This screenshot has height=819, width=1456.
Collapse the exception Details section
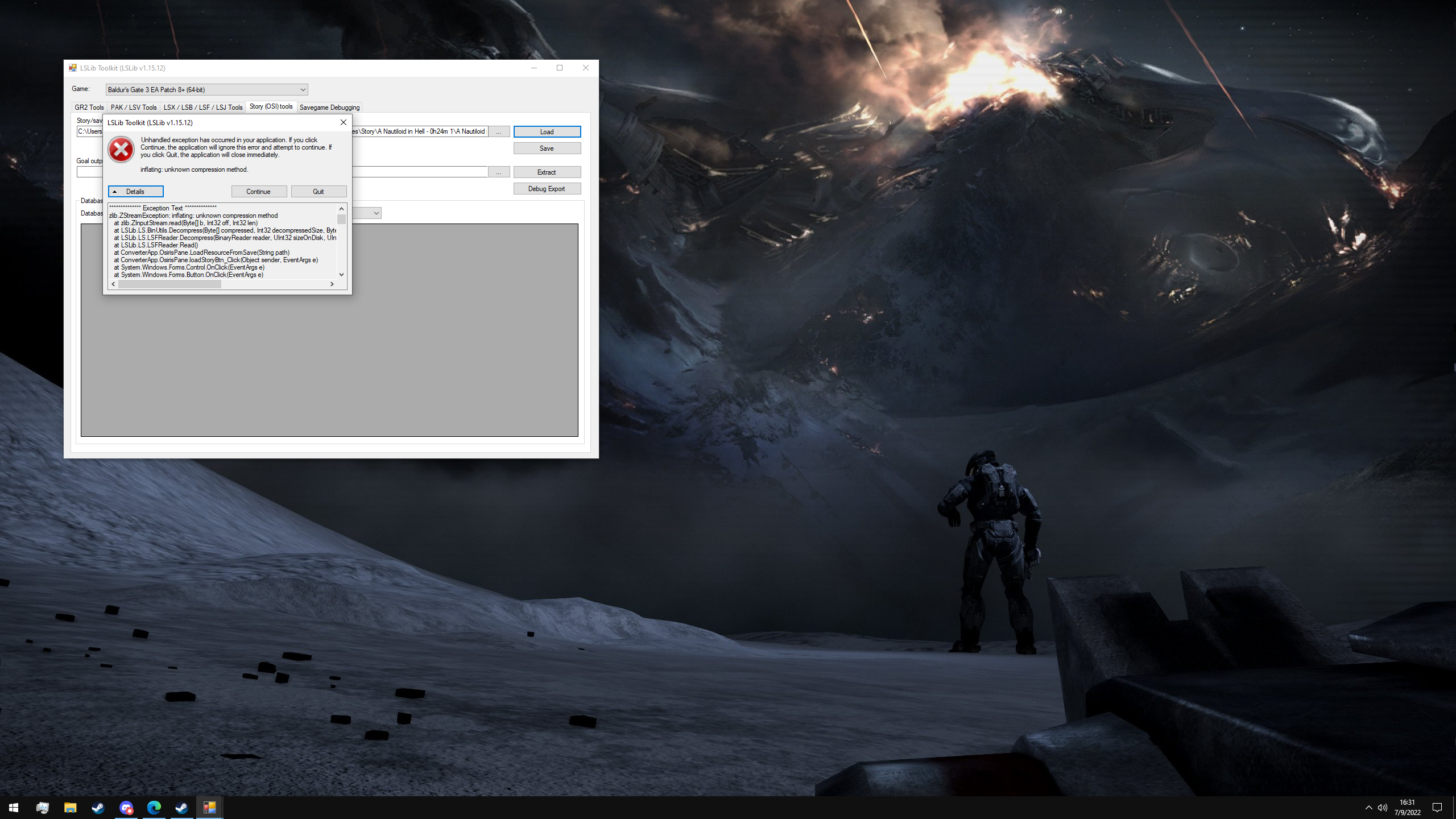(x=136, y=192)
